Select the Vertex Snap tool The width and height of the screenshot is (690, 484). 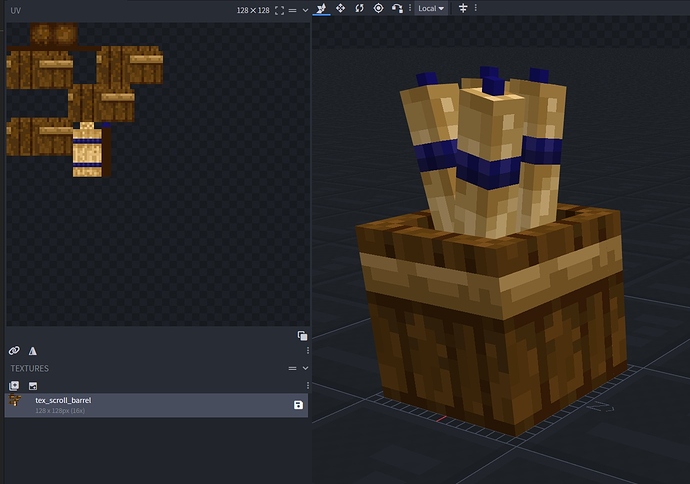point(397,8)
